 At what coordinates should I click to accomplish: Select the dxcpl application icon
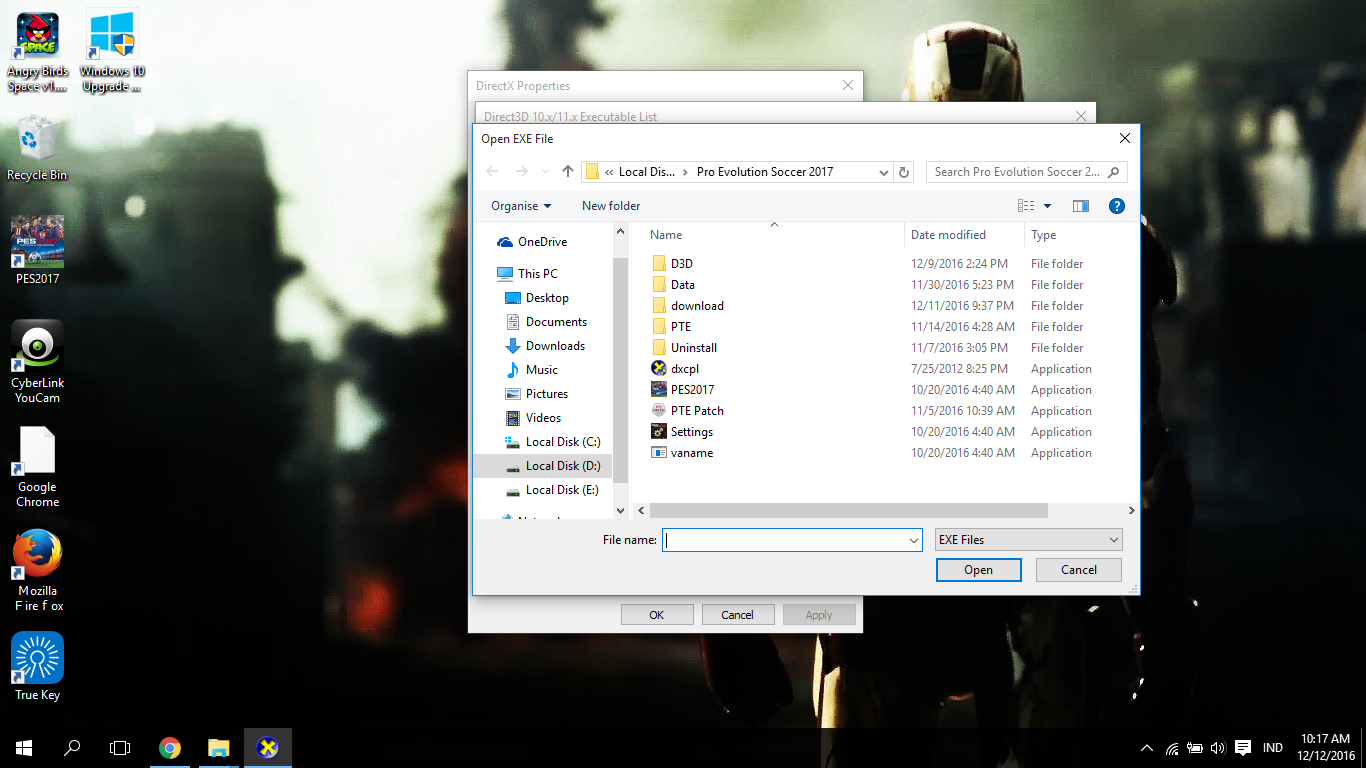(x=659, y=368)
